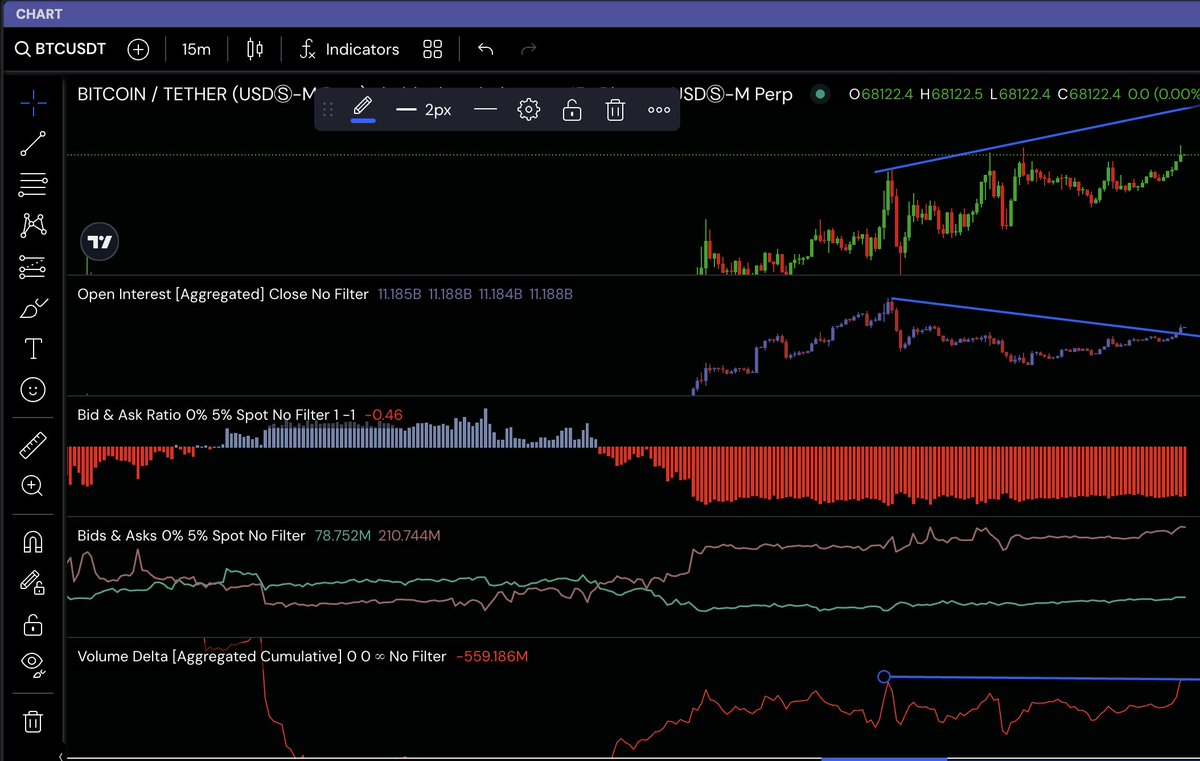
Task: Choose the XABCD pattern tool
Action: pos(33,225)
